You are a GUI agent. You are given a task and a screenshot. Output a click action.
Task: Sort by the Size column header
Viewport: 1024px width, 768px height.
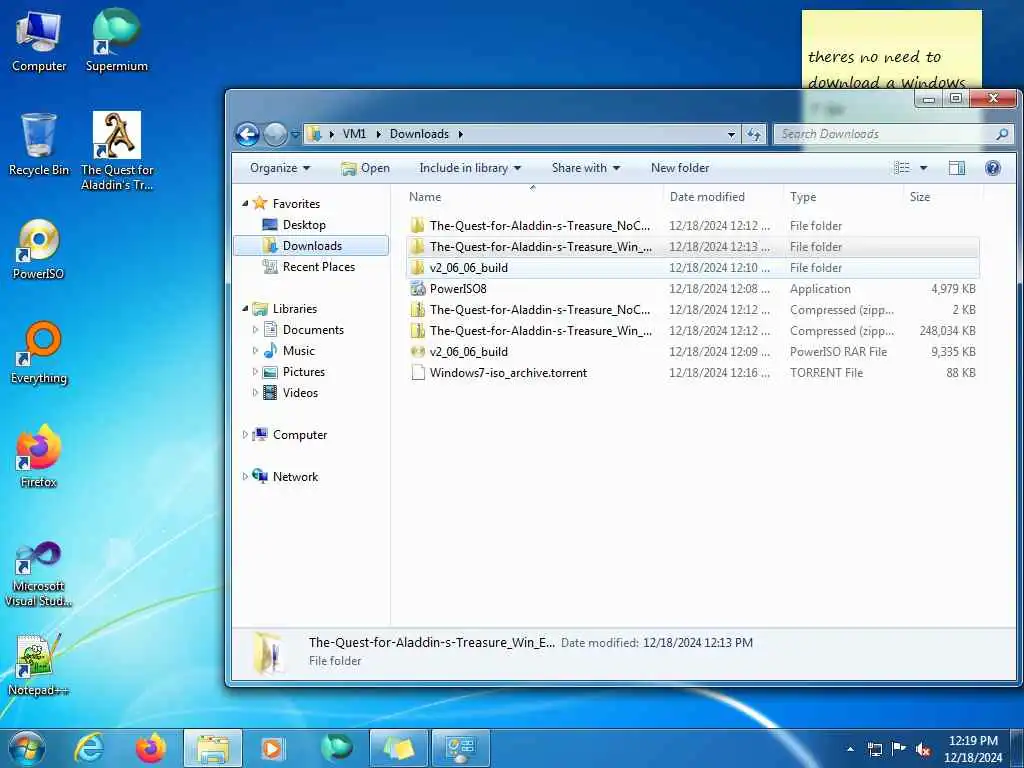pyautogui.click(x=920, y=197)
